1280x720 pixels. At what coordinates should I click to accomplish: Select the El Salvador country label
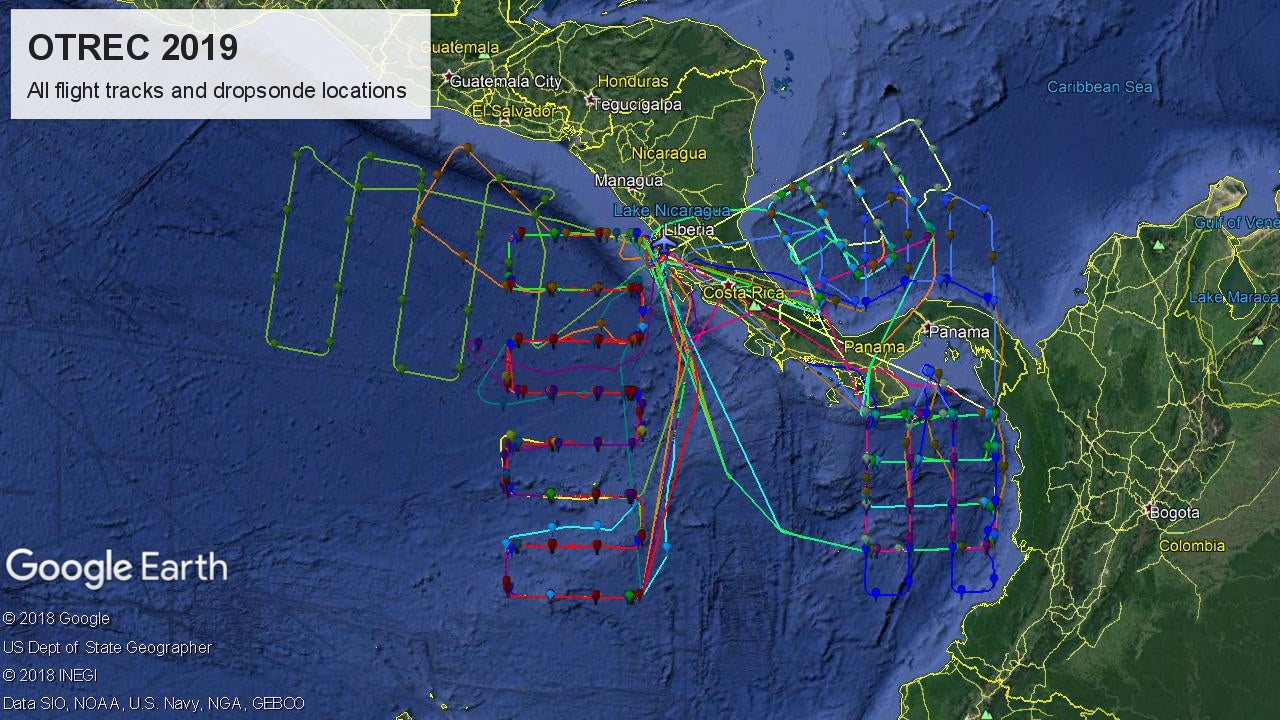[x=514, y=111]
